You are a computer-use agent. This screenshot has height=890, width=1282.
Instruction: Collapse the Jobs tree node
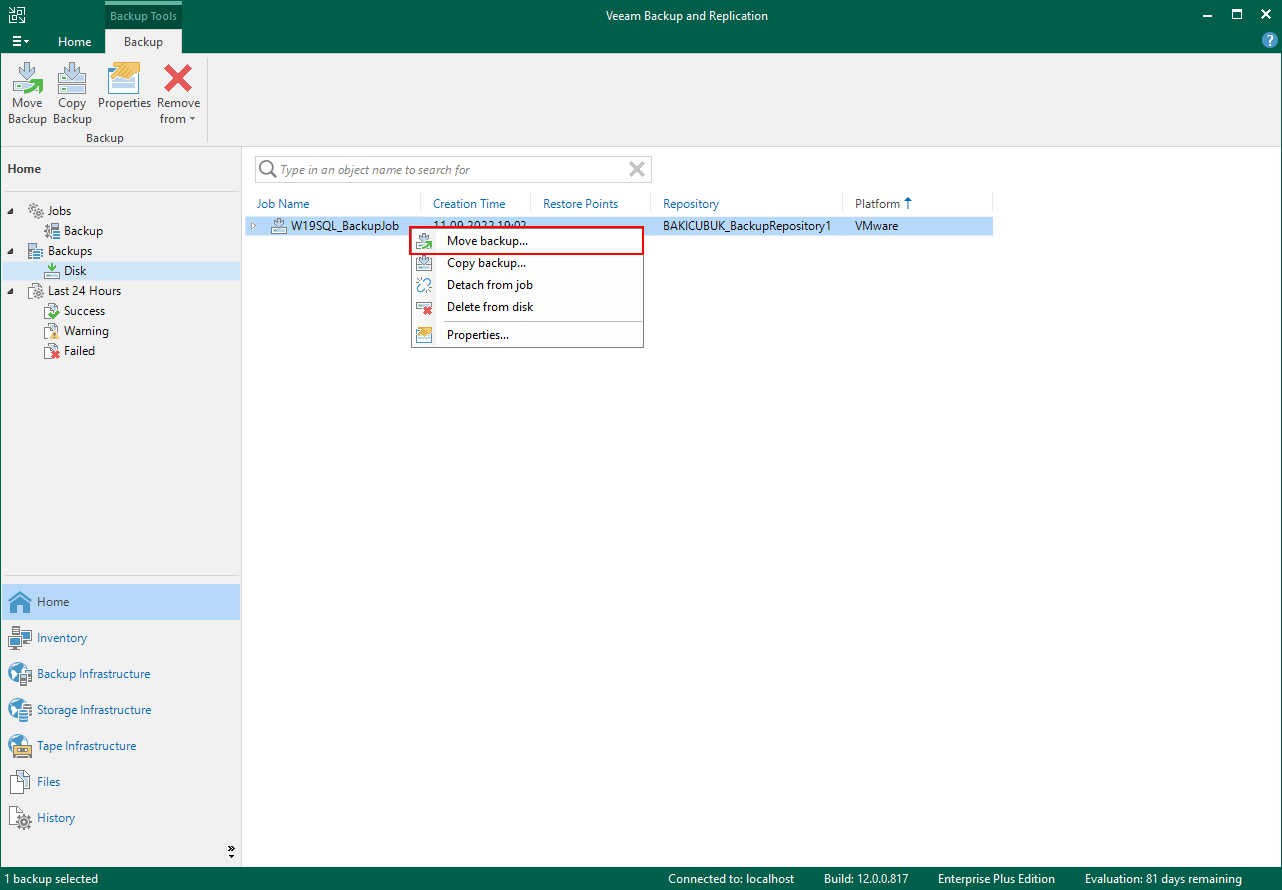point(11,211)
